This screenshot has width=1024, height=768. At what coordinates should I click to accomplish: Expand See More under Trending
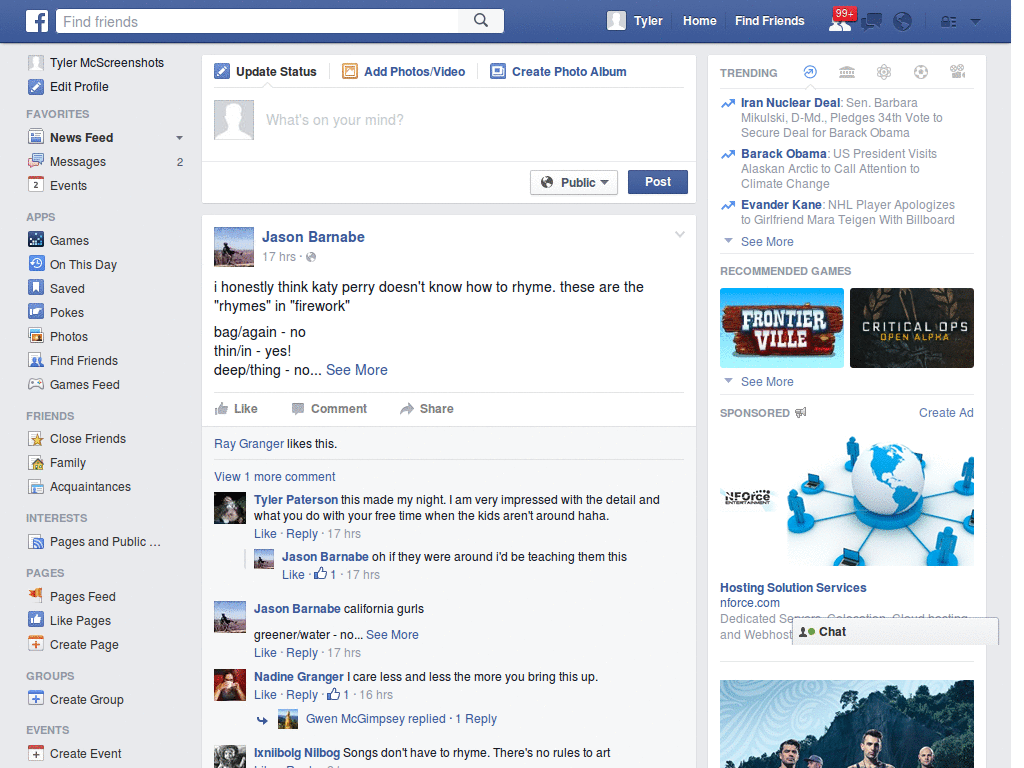pyautogui.click(x=767, y=242)
